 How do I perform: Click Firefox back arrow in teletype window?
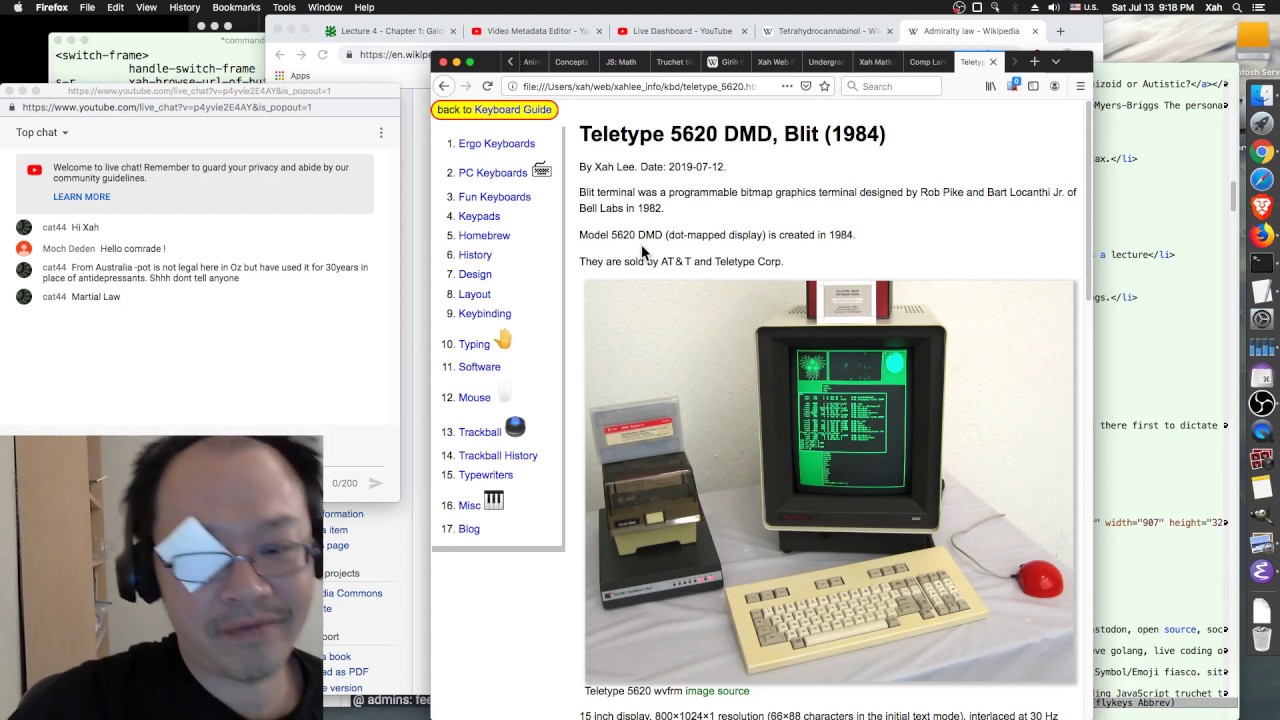pyautogui.click(x=444, y=86)
